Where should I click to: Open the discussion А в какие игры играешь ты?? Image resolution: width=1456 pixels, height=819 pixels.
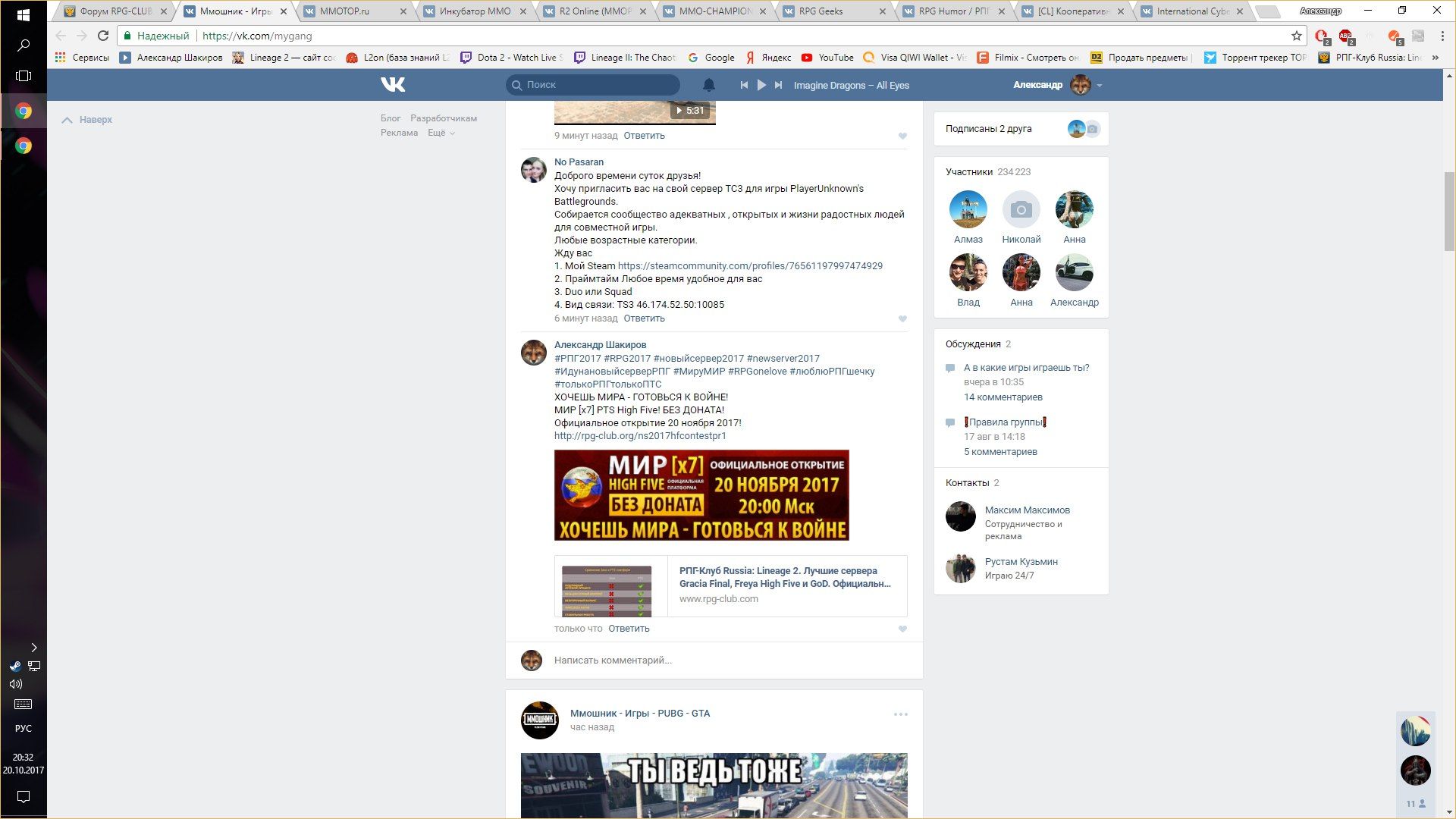1026,368
